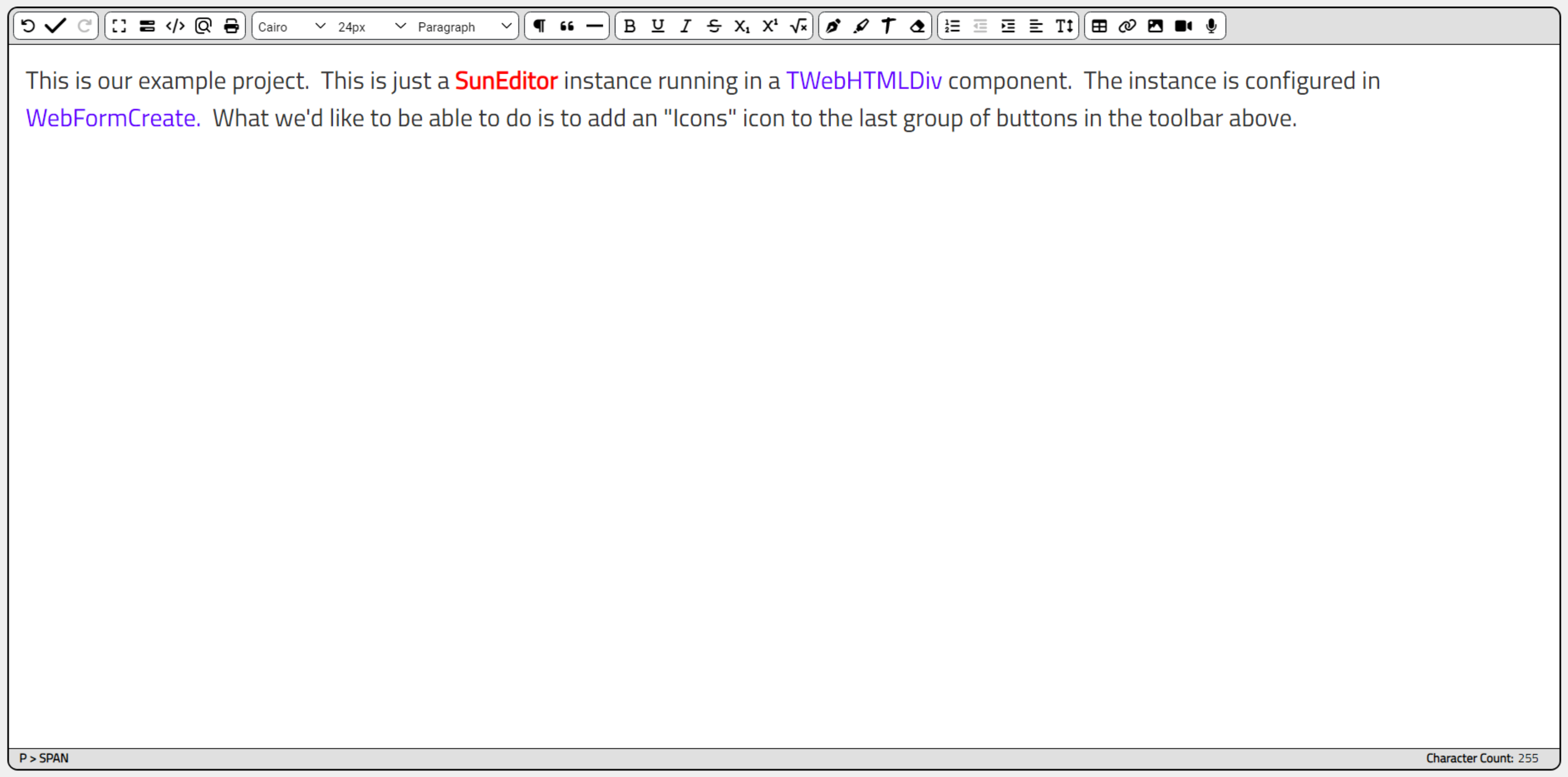
Task: Insert a horizontal rule
Action: pyautogui.click(x=595, y=26)
